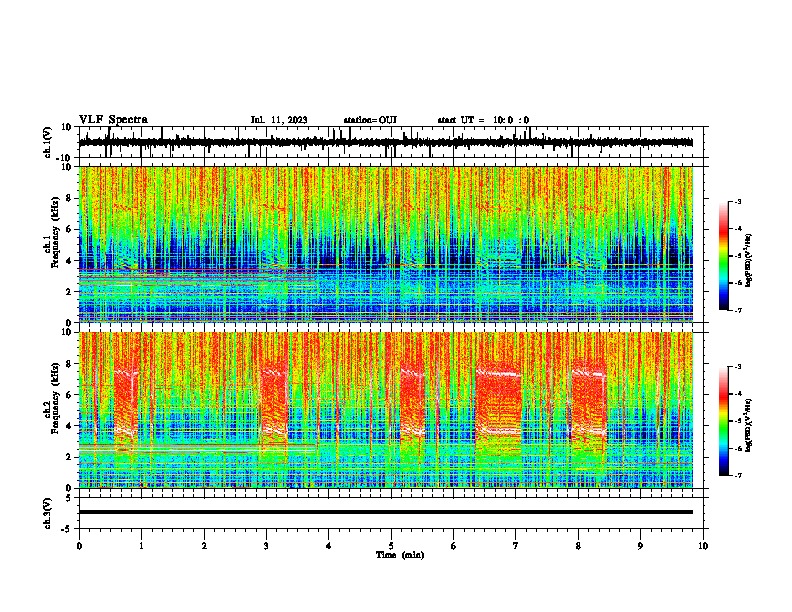Click the "-7" value on ch.2 colorbar

coord(737,475)
